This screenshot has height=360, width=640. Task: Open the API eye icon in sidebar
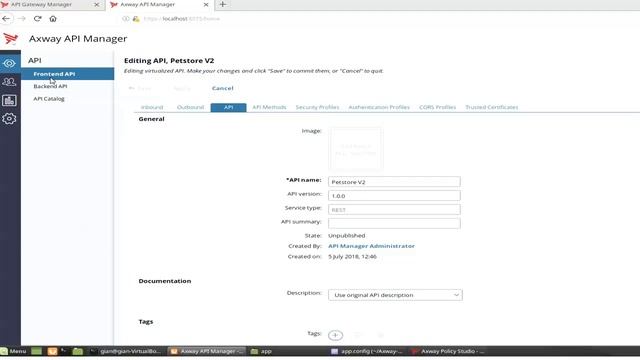coord(9,64)
